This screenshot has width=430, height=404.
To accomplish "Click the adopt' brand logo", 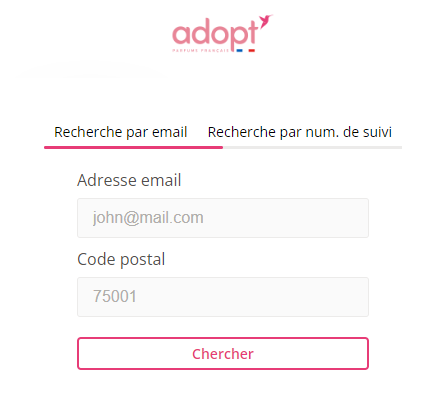I will 222,33.
